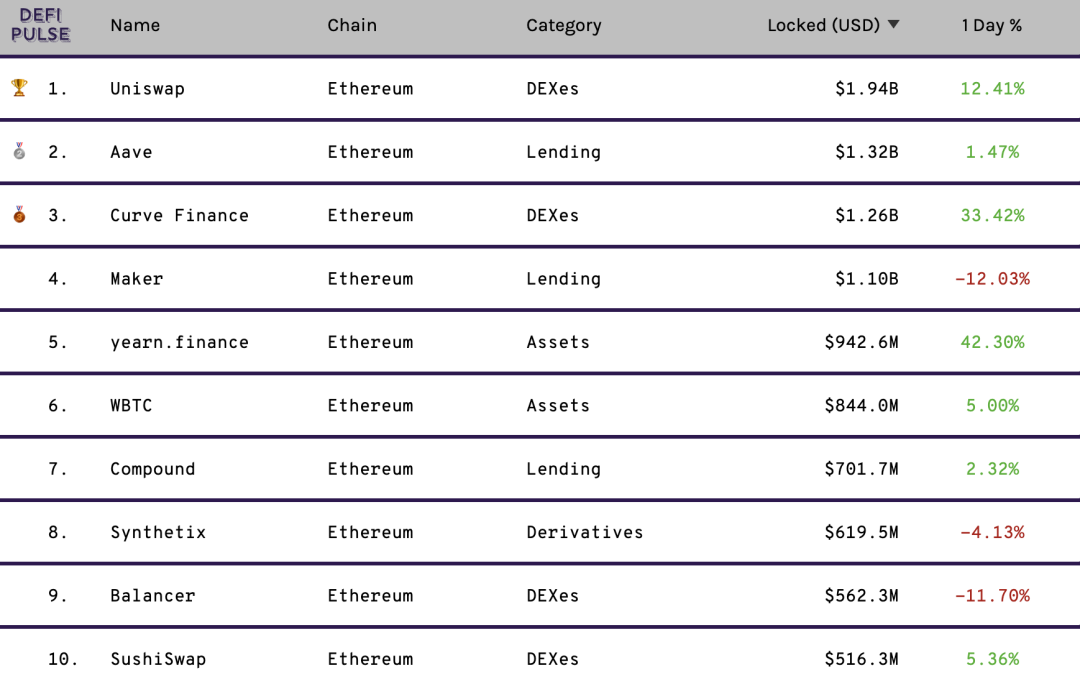Image resolution: width=1080 pixels, height=681 pixels.
Task: Select the yearn.finance row name
Action: (x=179, y=342)
